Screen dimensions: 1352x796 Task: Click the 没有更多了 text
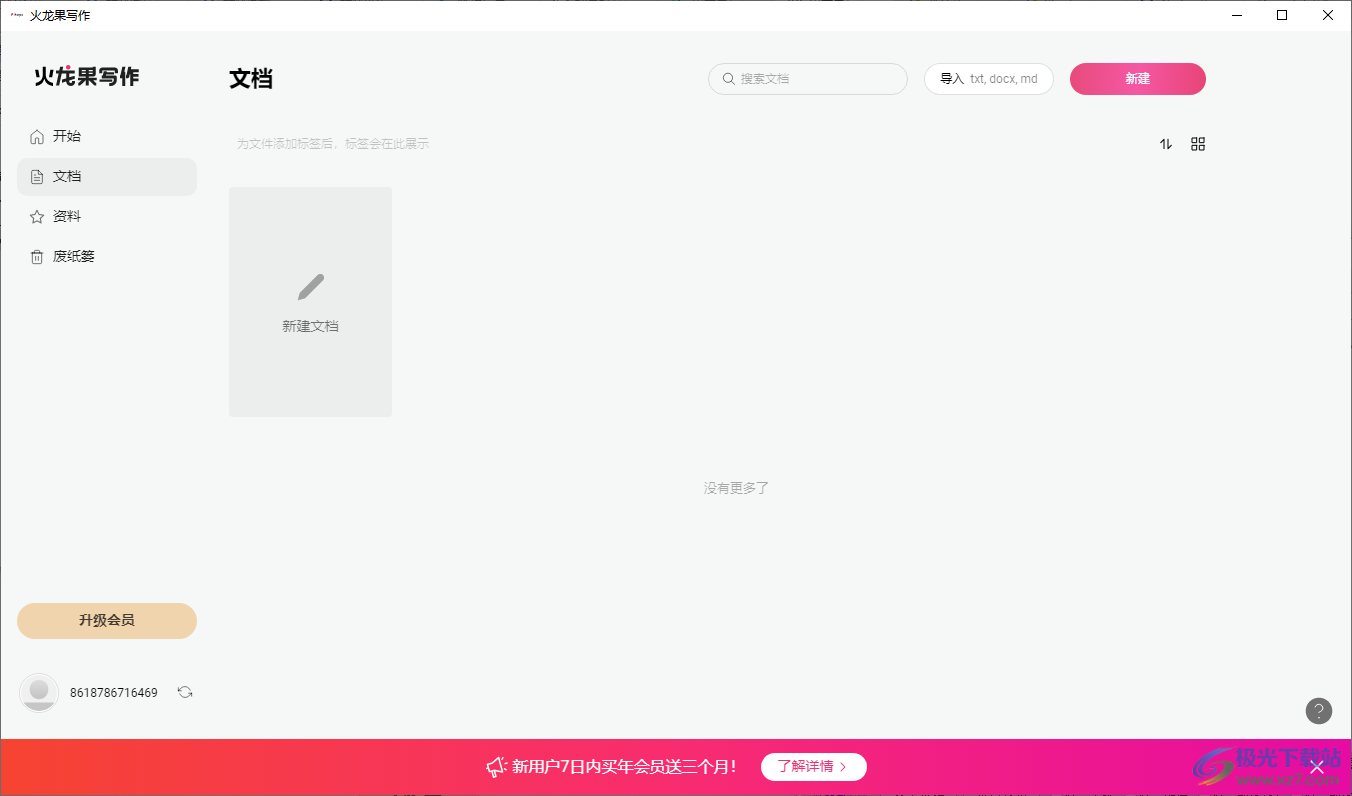coord(736,488)
